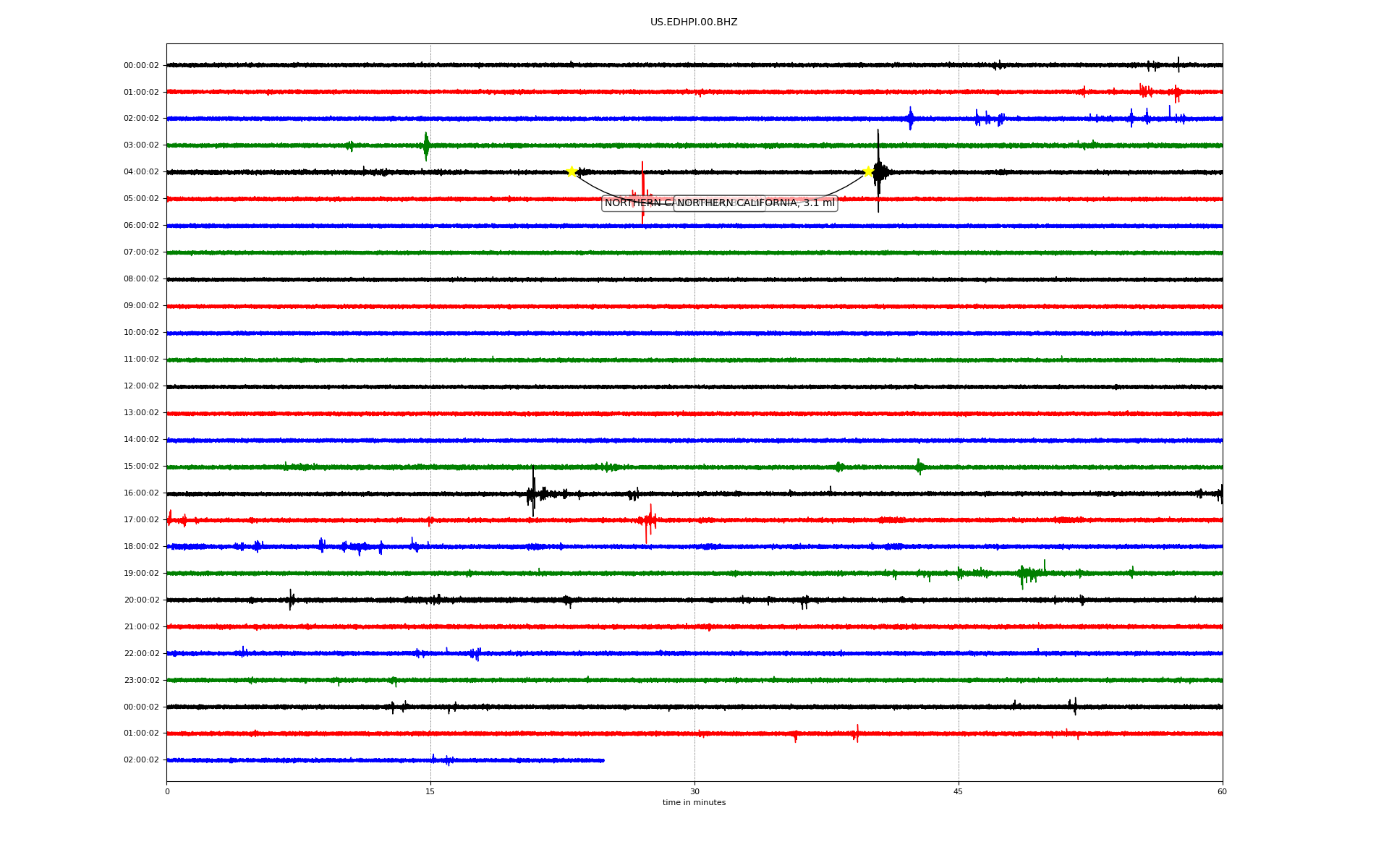Click the large black spike on the 04:00:02 trace
1389x868 pixels.
878,171
